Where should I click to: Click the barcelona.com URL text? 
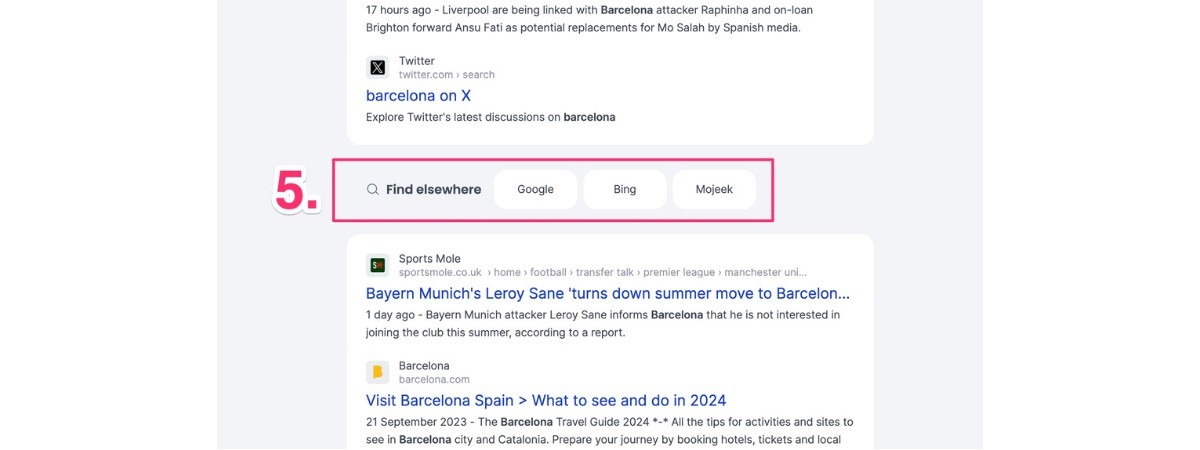click(x=434, y=380)
